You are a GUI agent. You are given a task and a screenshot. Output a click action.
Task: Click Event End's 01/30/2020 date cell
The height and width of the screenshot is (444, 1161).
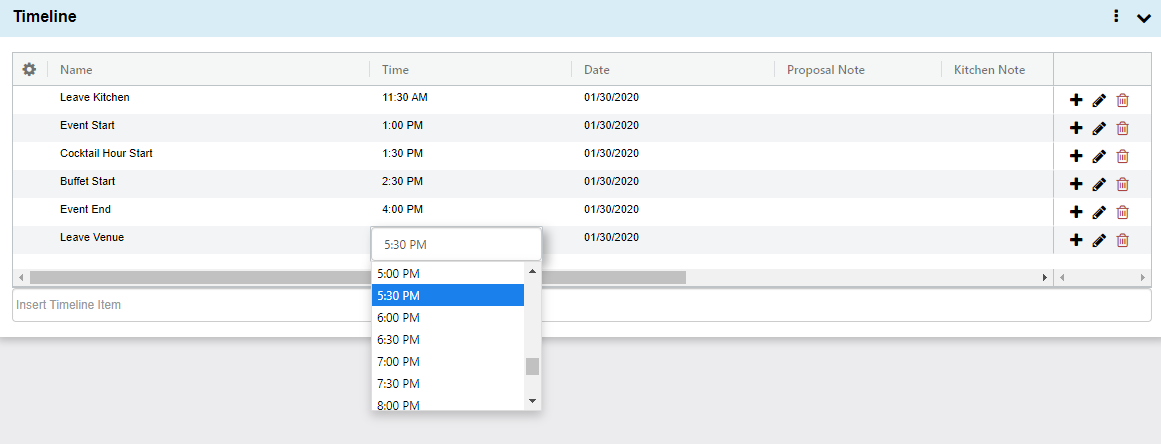pos(612,209)
